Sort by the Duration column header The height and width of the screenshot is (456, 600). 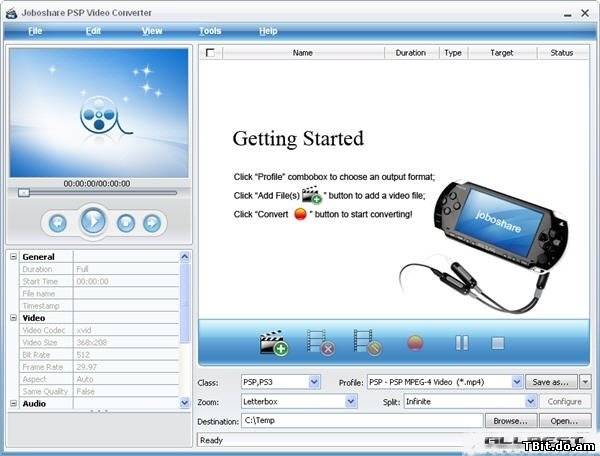[411, 53]
